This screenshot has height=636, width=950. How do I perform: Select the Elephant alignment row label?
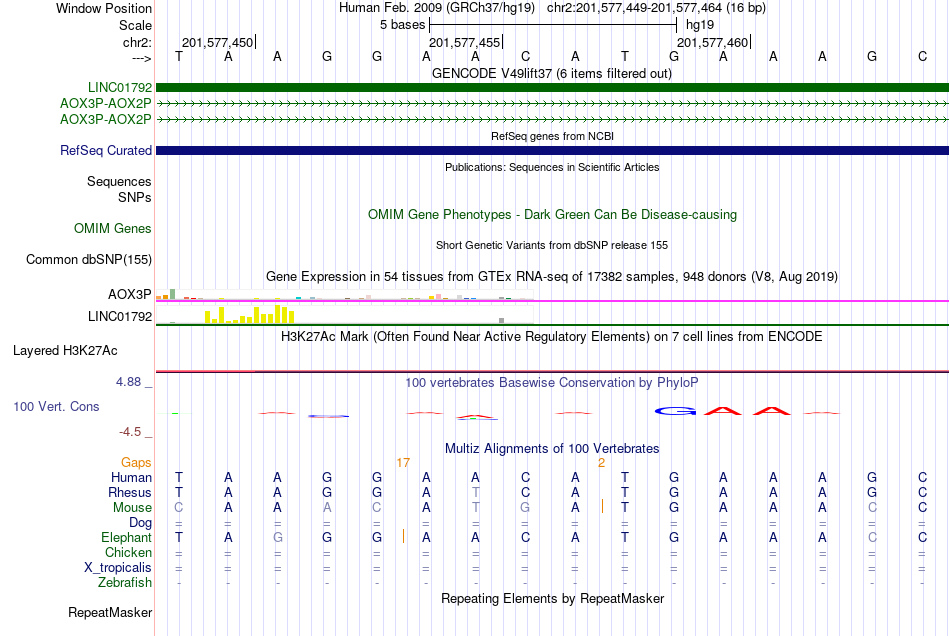pyautogui.click(x=126, y=537)
